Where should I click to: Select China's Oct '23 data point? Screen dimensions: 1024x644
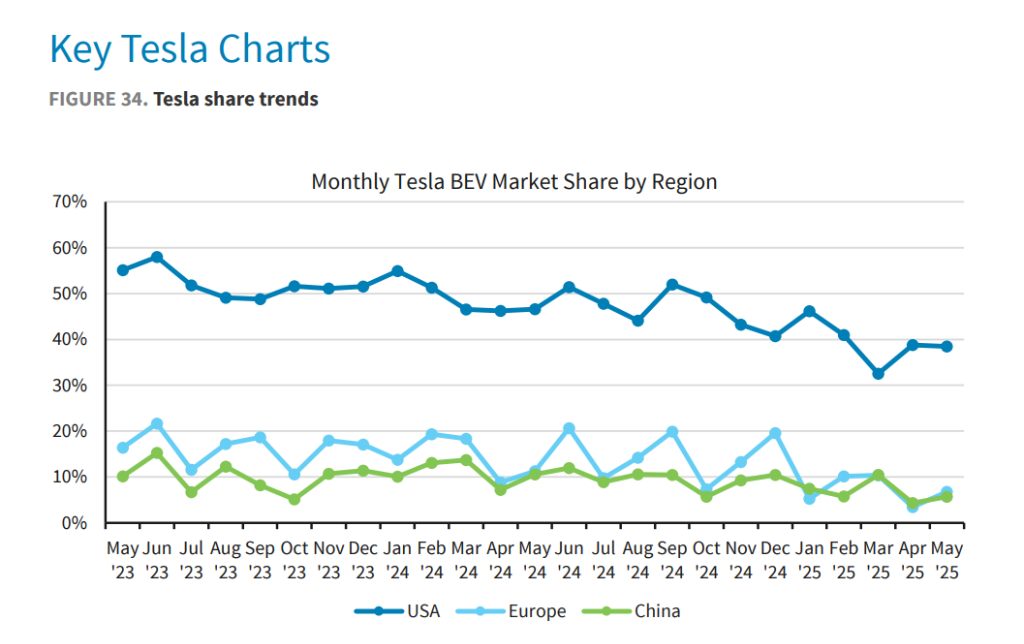pos(294,499)
